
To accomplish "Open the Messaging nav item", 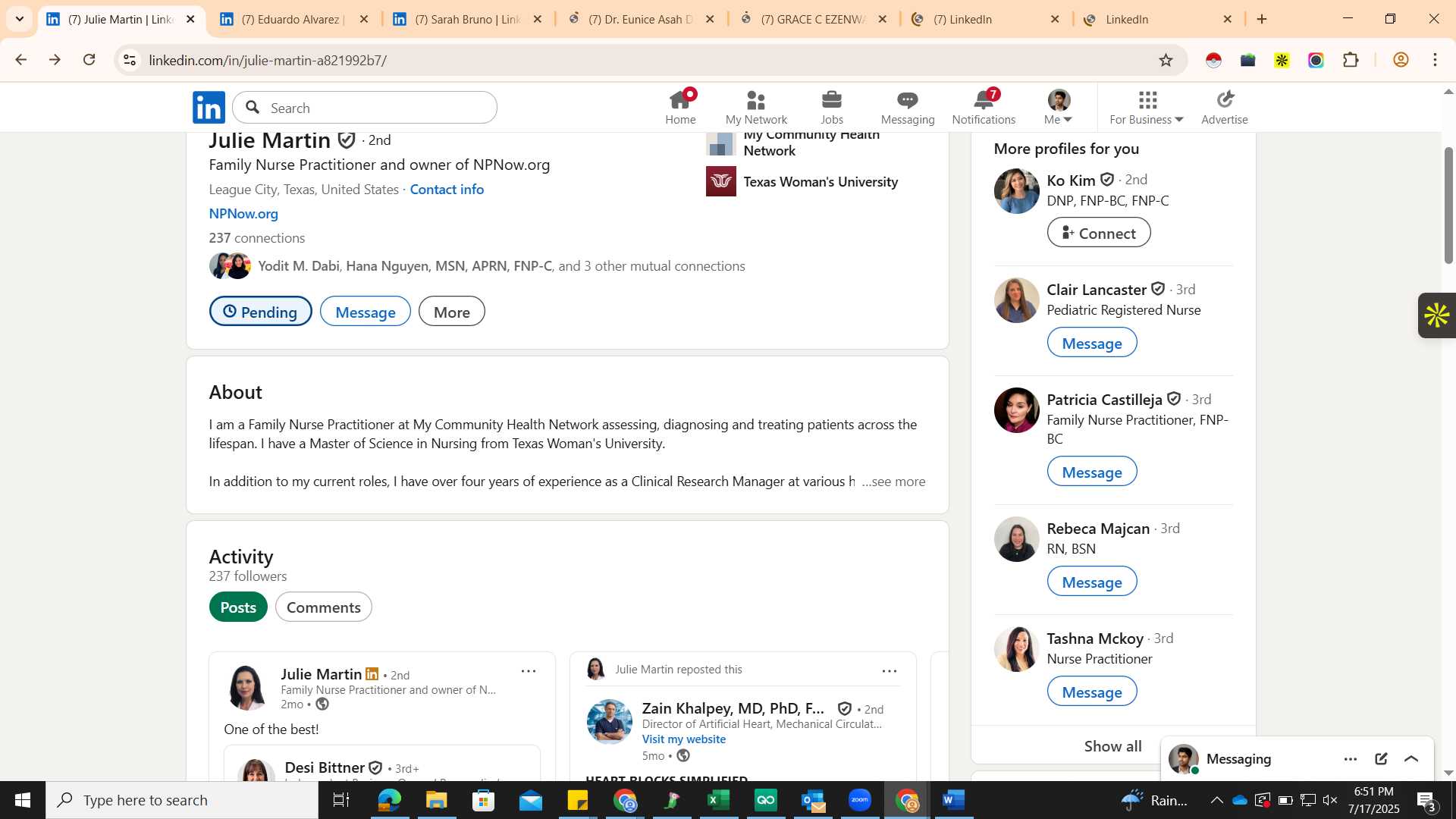I will tap(908, 107).
